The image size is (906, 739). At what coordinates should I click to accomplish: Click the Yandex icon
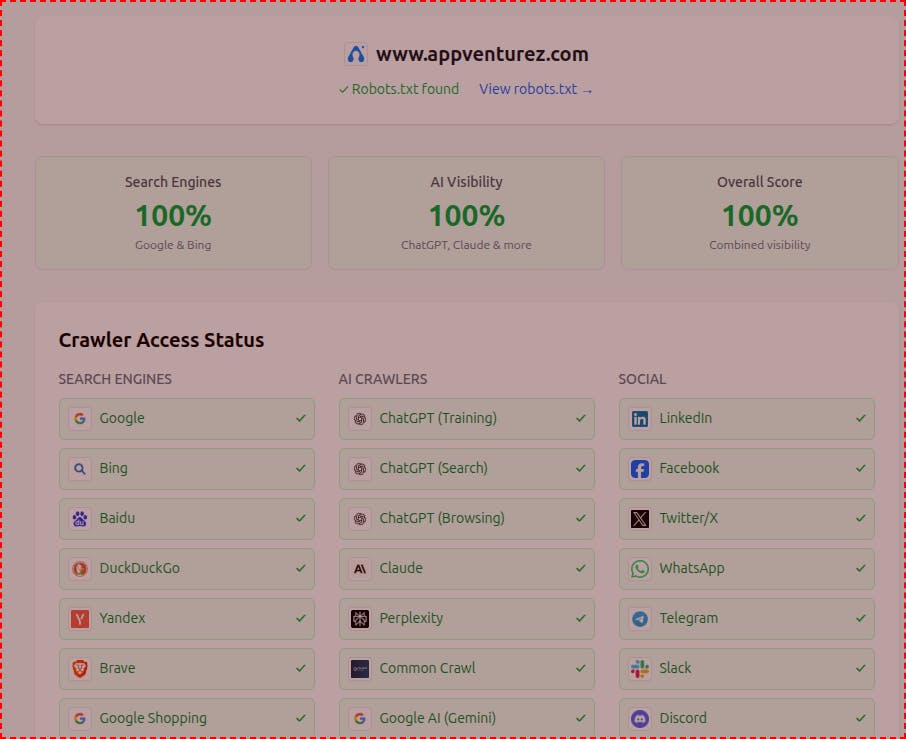click(x=80, y=619)
